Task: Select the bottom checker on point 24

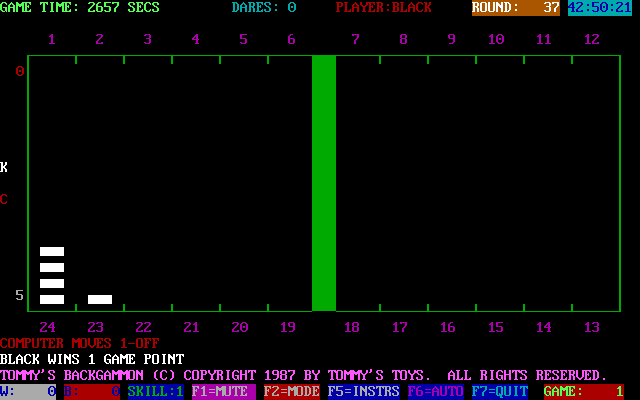Action: point(52,299)
